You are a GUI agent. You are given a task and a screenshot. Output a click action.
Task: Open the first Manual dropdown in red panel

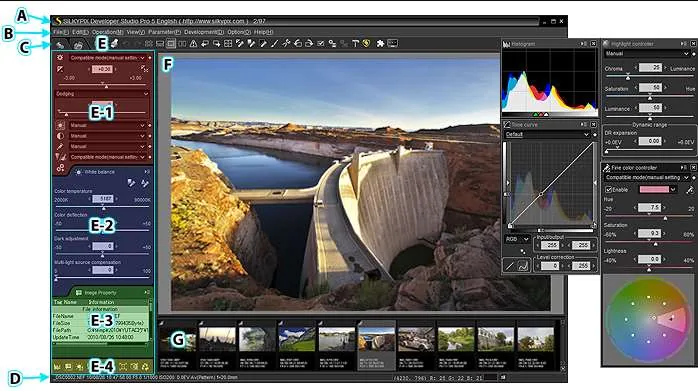click(107, 126)
